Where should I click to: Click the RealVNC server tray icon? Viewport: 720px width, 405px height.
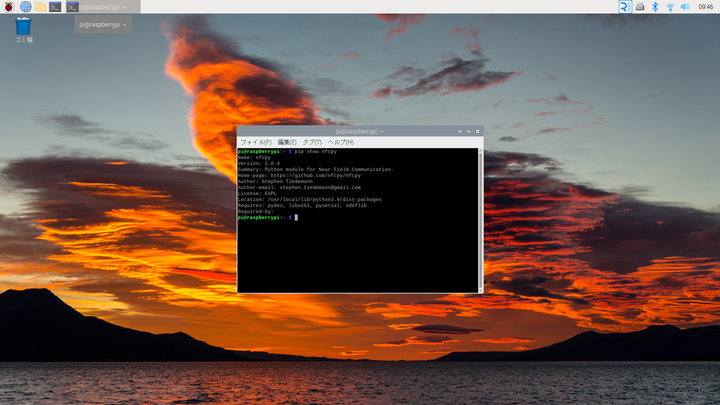[625, 6]
